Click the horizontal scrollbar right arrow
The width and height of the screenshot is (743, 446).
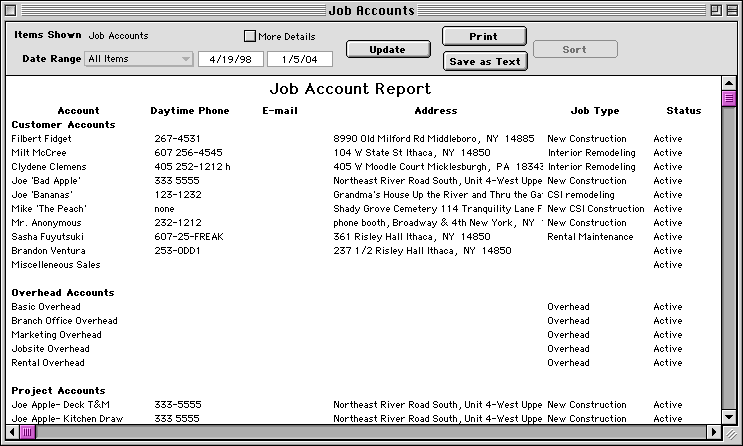(713, 432)
